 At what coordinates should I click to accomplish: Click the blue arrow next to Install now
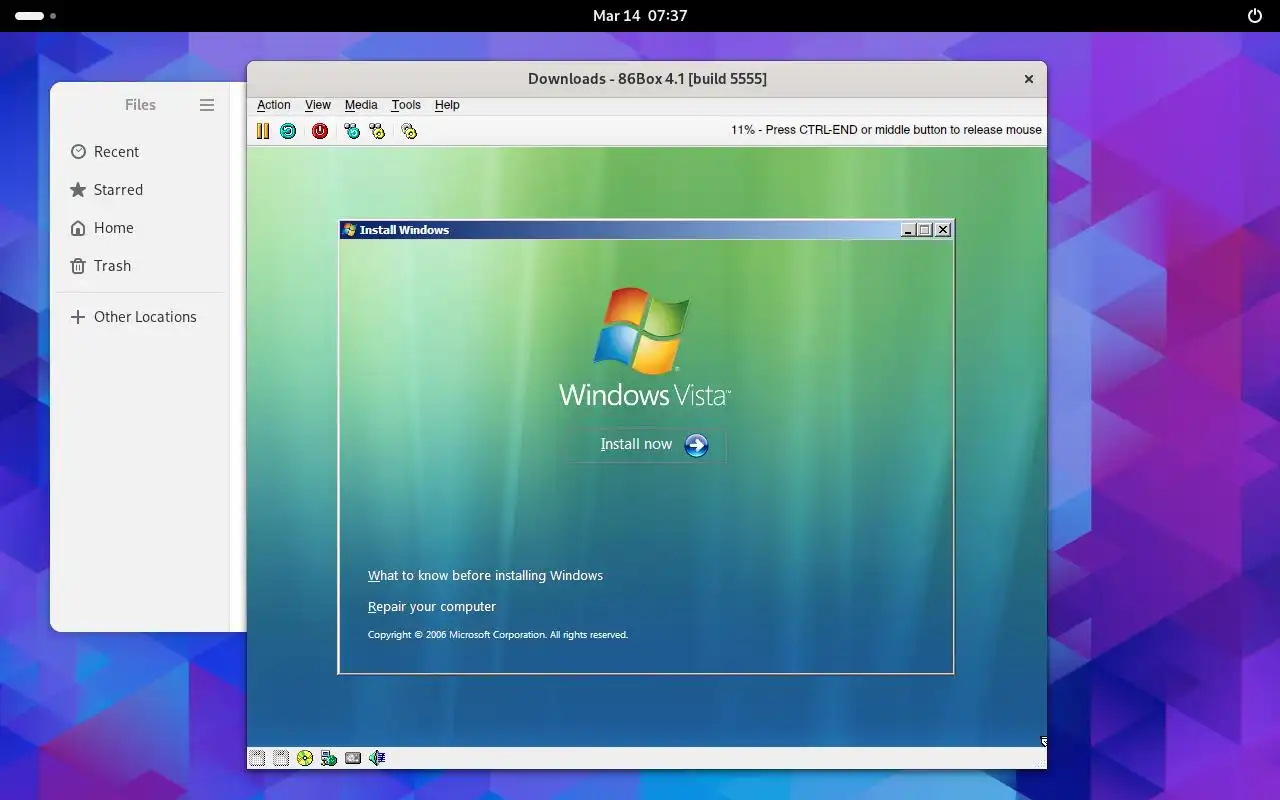[x=696, y=445]
